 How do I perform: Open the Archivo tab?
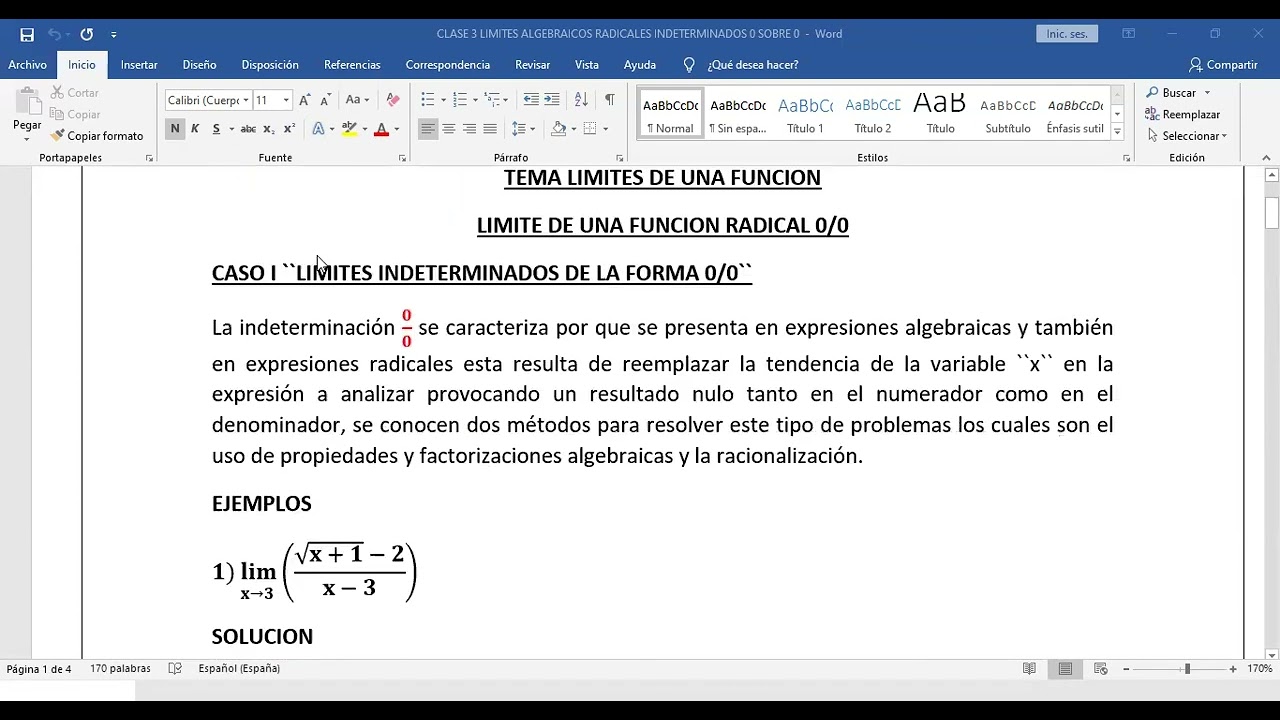28,65
